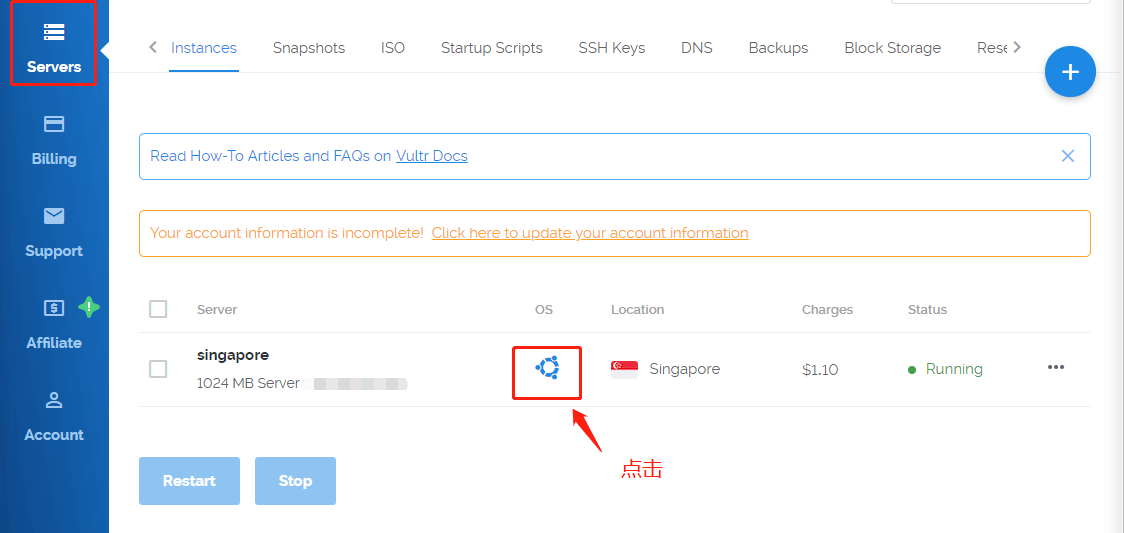Open the Billing sidebar section
The height and width of the screenshot is (533, 1124).
(x=54, y=139)
